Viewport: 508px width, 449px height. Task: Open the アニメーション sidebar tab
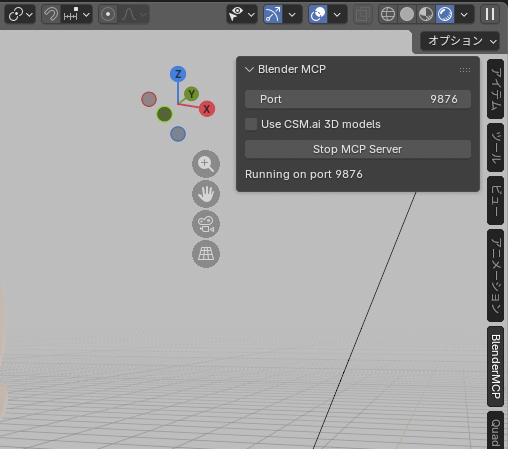click(495, 275)
